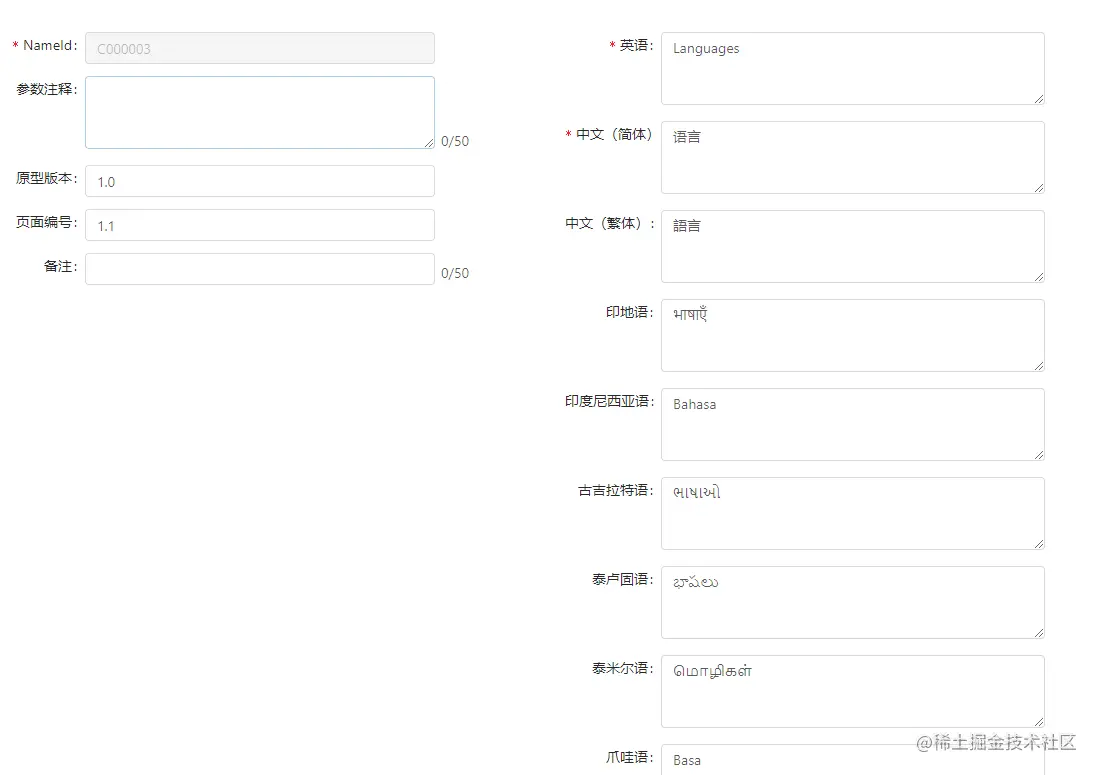This screenshot has width=1099, height=775.
Task: Select the 中文（简体）textarea
Action: (x=852, y=157)
